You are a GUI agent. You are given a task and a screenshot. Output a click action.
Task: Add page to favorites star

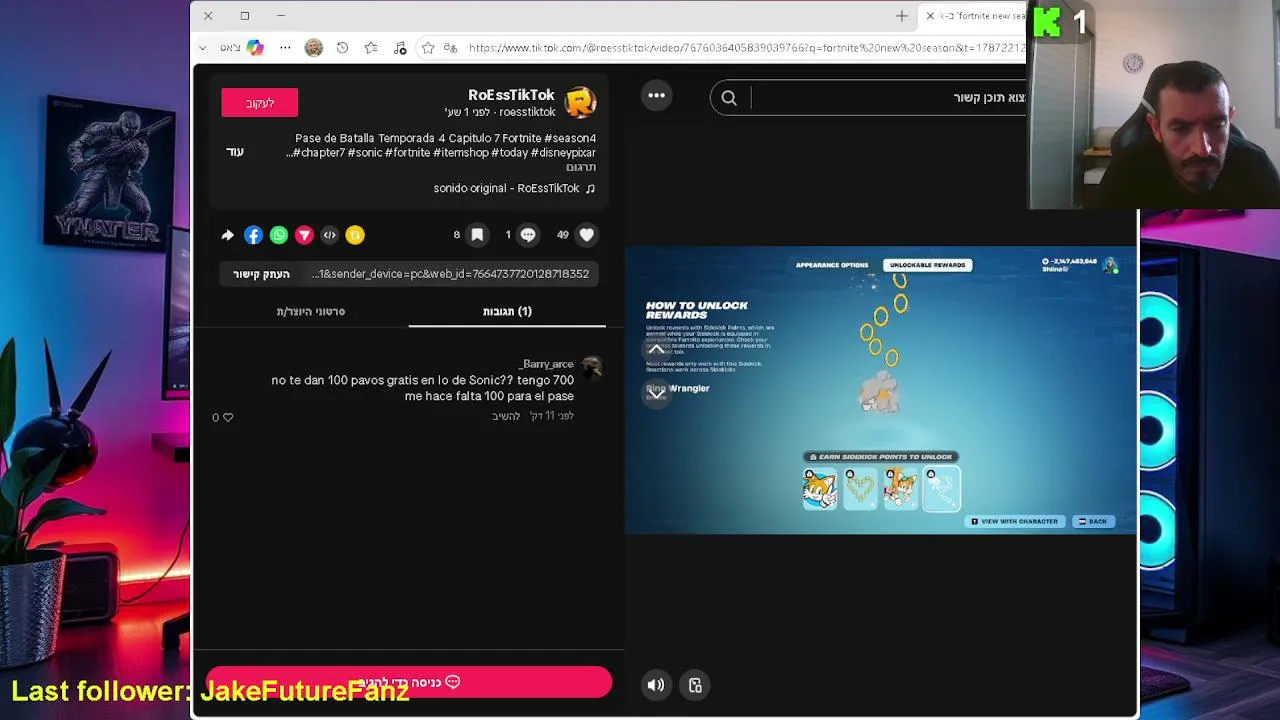[x=428, y=48]
